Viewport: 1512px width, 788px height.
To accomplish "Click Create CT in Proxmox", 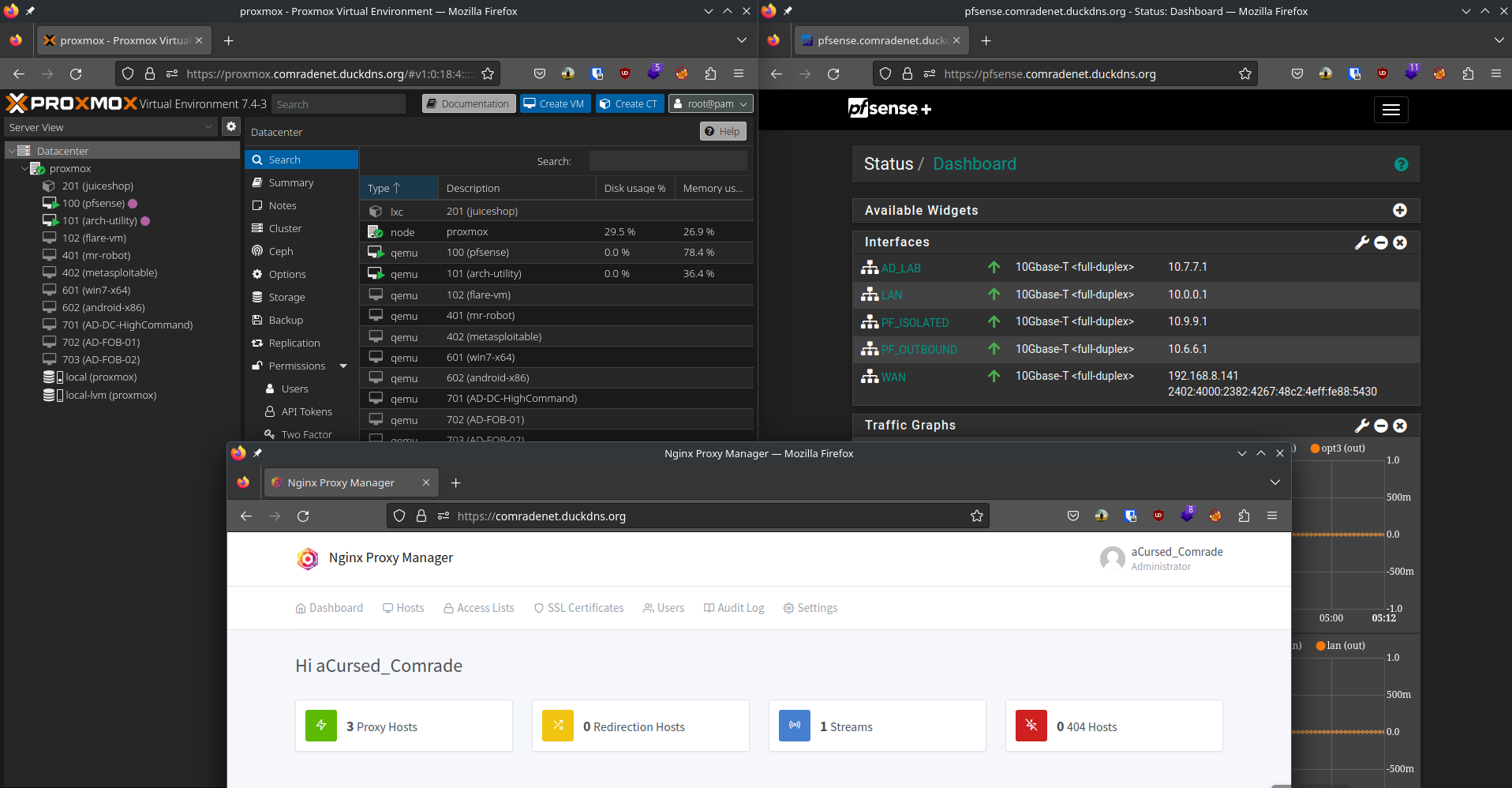I will (x=629, y=103).
